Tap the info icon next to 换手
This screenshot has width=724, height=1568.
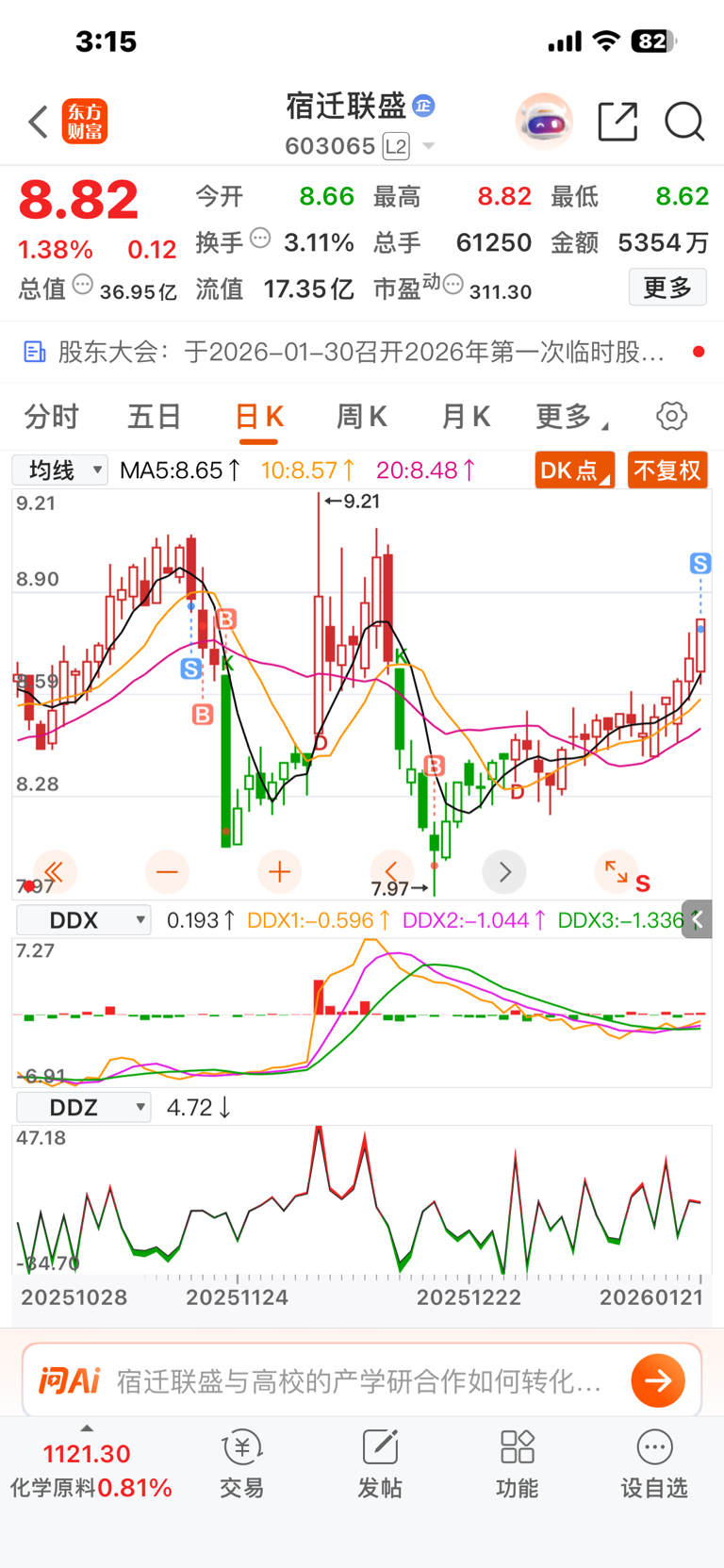click(261, 239)
